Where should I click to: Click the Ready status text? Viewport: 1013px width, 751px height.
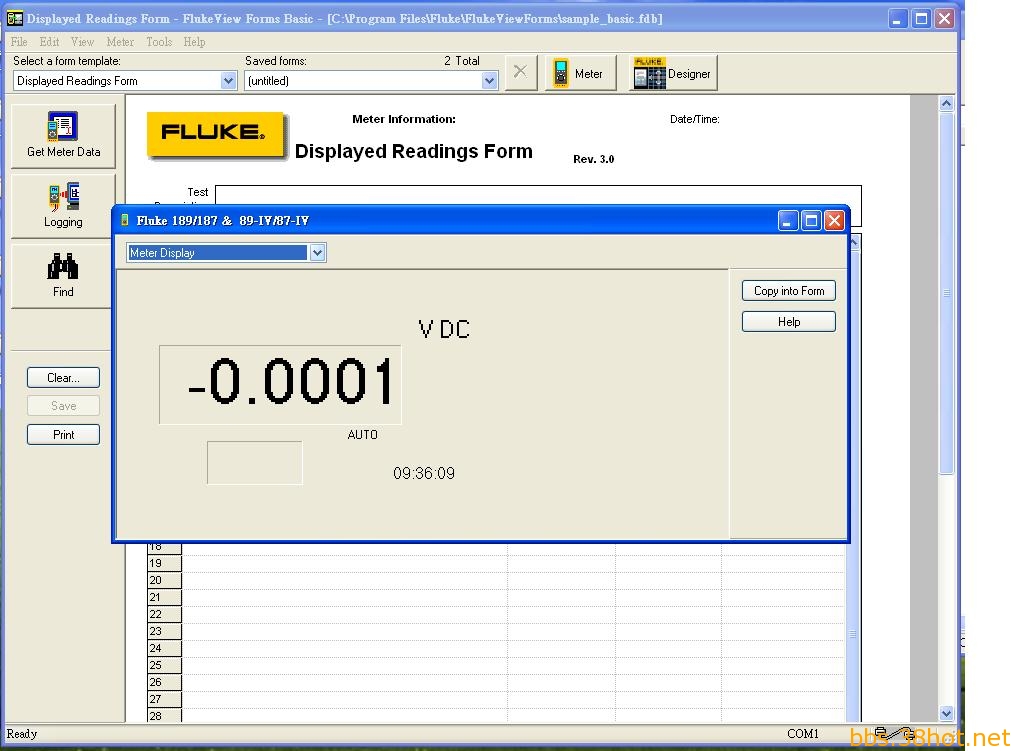click(x=22, y=734)
